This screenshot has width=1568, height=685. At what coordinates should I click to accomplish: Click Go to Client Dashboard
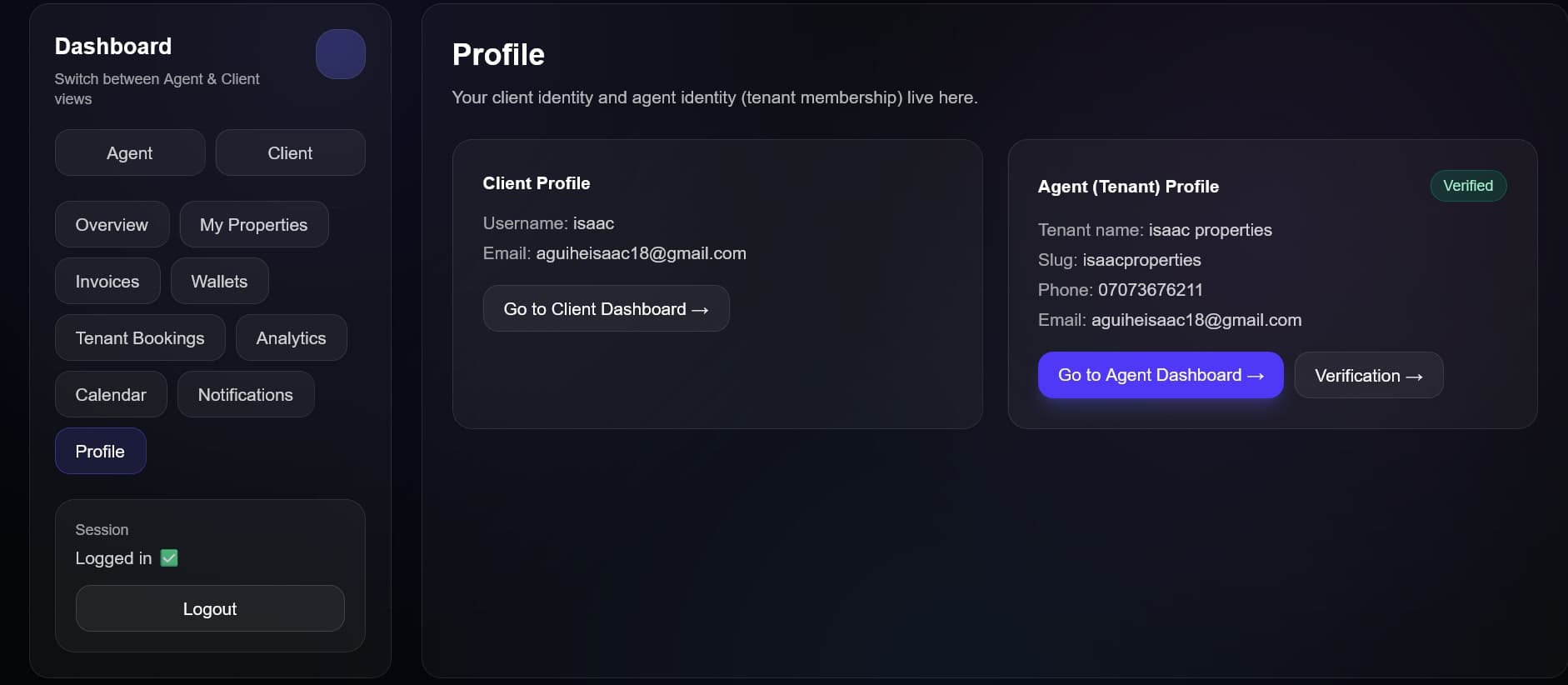(x=606, y=308)
